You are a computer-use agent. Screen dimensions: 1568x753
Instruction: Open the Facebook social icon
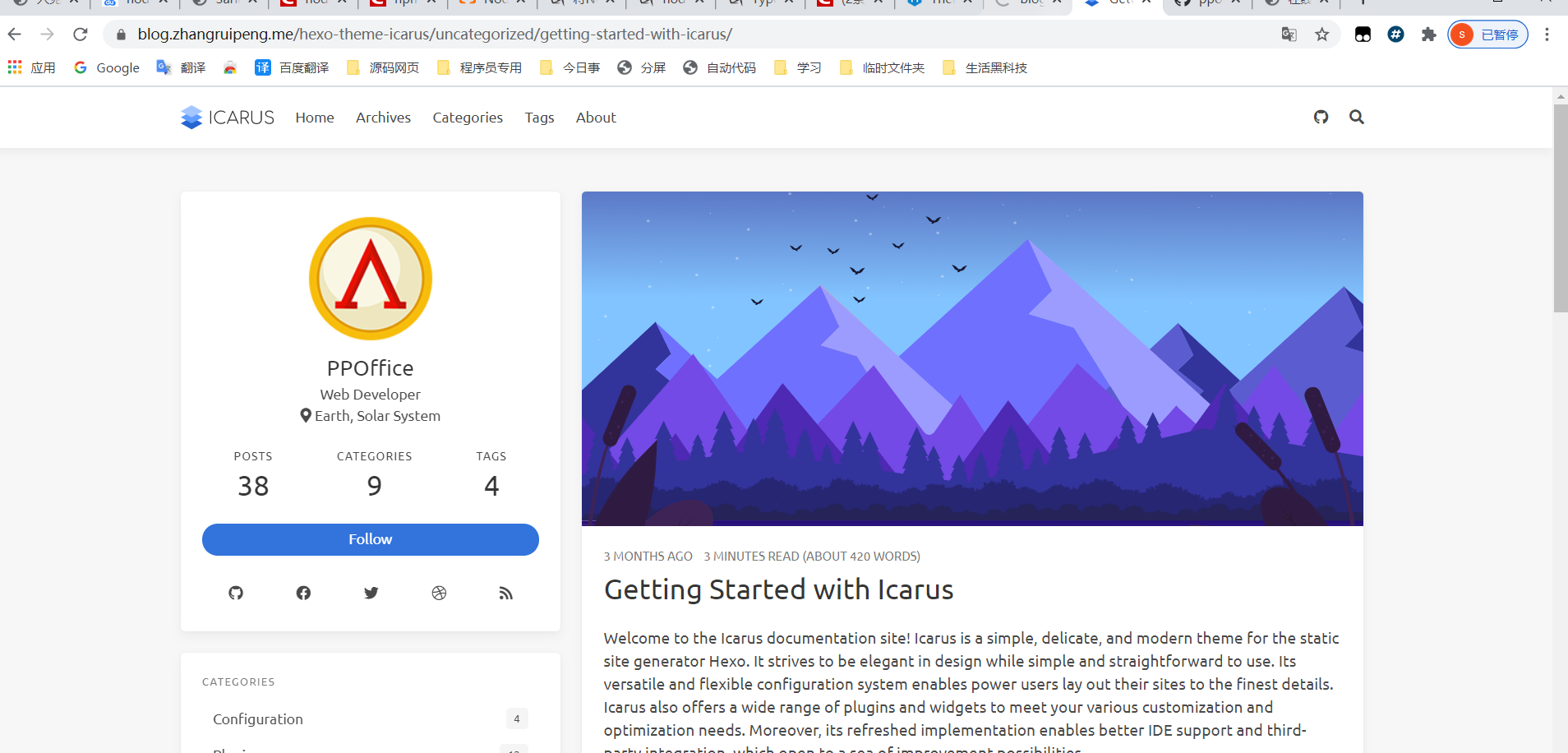click(303, 593)
